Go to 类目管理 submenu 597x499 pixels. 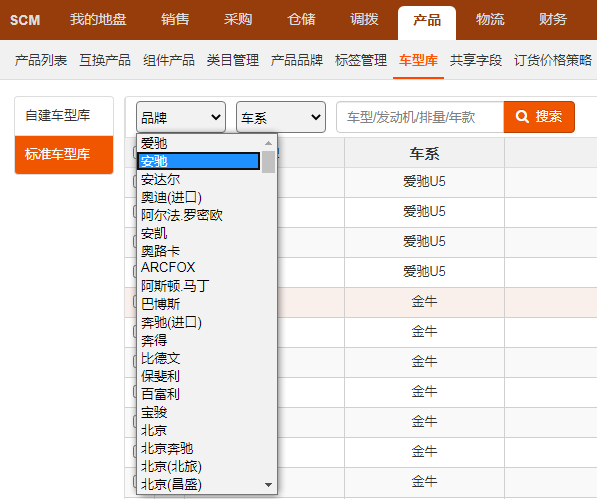pos(233,60)
